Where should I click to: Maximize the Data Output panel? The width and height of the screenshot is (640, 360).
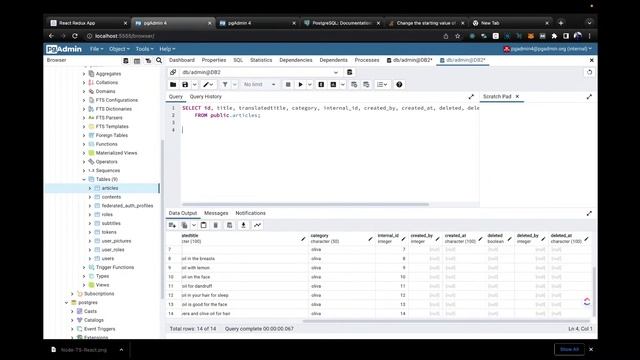pos(589,213)
